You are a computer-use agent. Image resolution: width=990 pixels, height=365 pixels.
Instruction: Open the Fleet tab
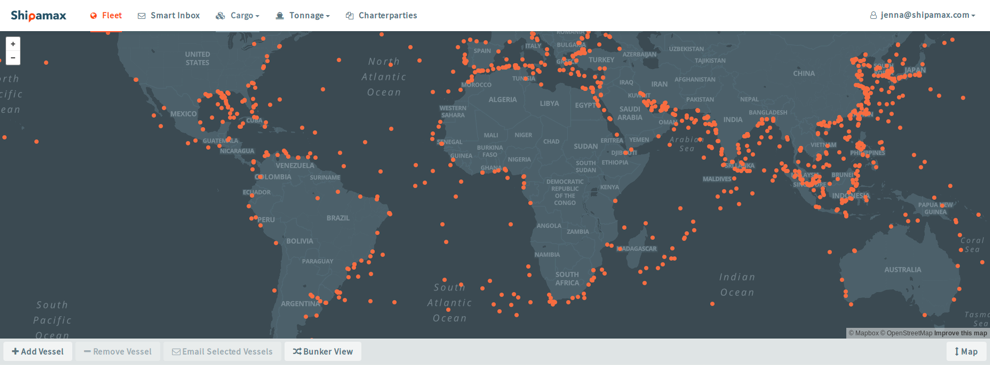(x=106, y=15)
